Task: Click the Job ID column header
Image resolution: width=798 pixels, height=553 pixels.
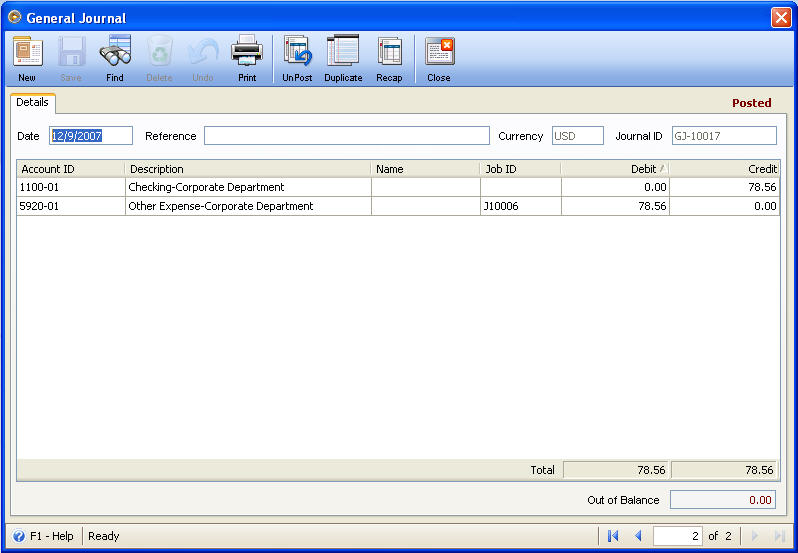Action: point(521,169)
